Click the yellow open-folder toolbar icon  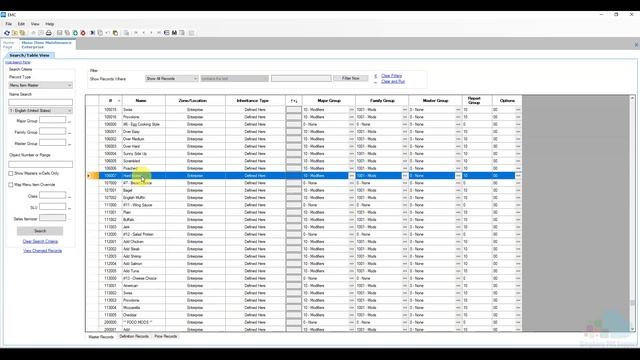[x=15, y=33]
